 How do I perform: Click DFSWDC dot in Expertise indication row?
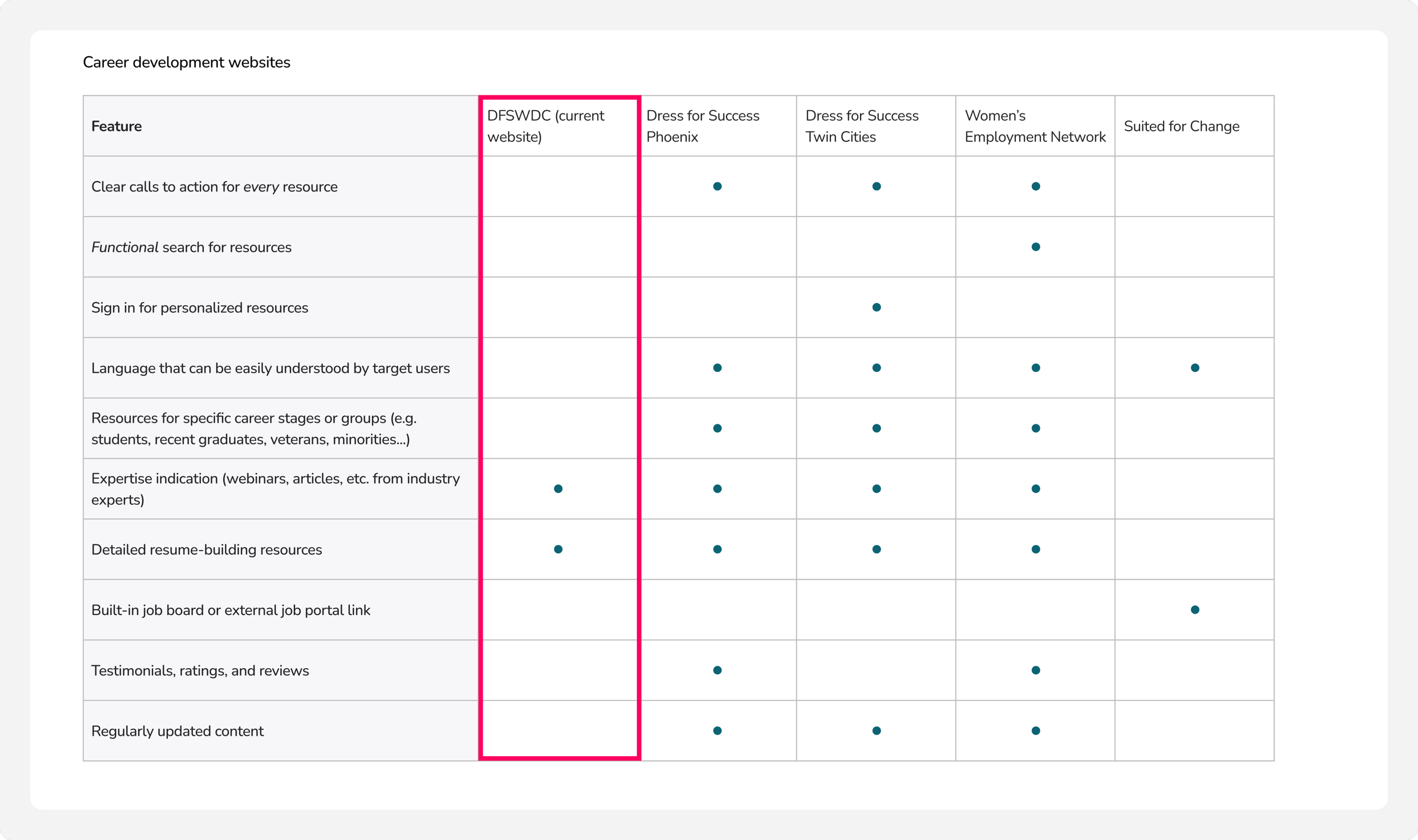click(558, 489)
